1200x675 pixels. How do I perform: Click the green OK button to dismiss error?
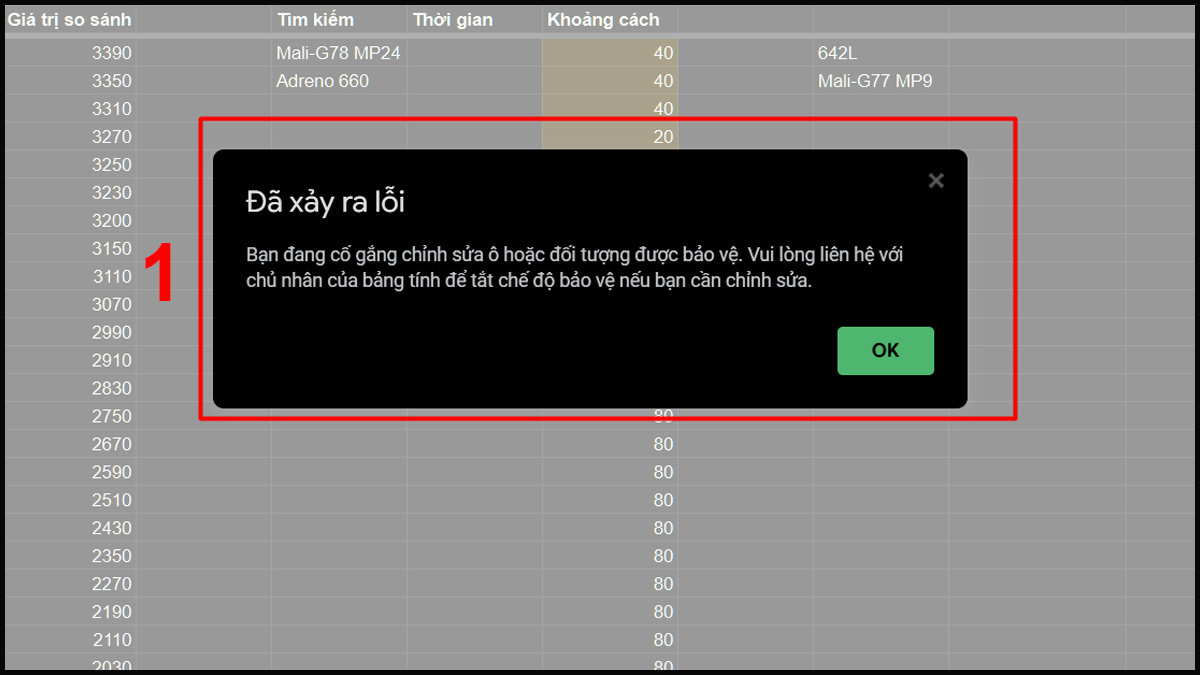click(x=884, y=350)
